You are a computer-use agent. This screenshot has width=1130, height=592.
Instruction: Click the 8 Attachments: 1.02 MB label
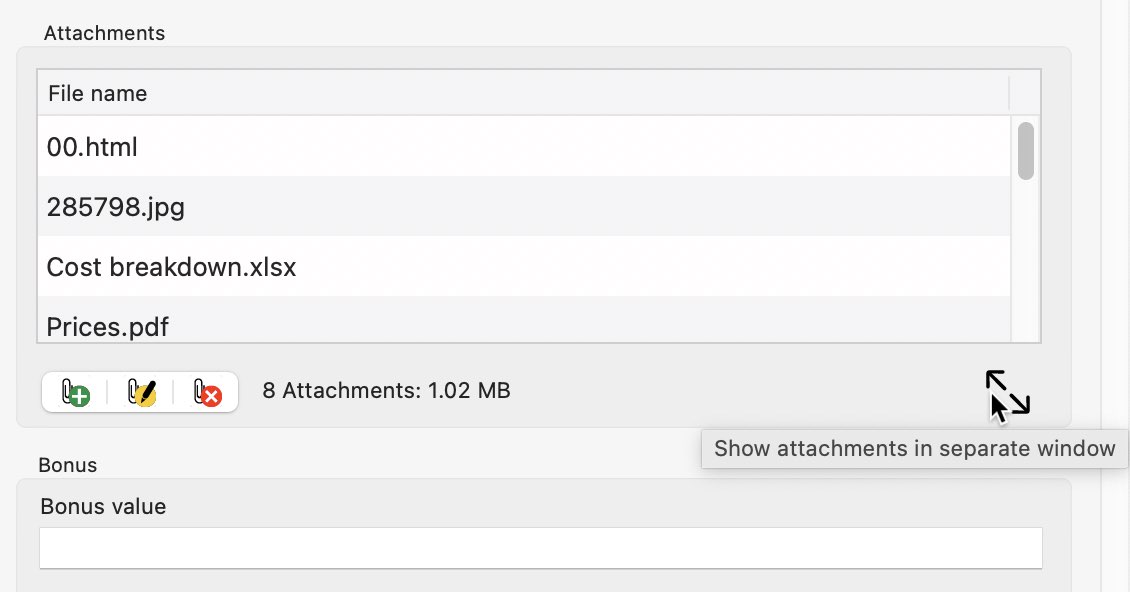coord(386,391)
